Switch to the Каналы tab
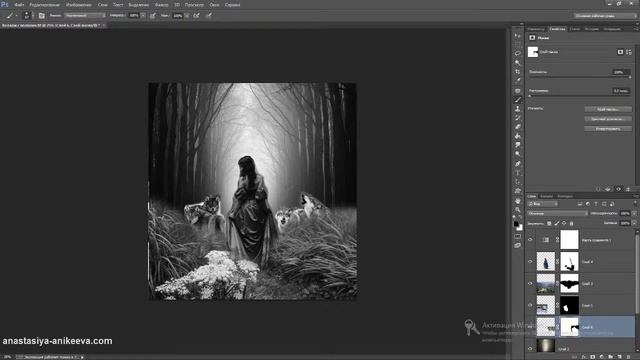Image resolution: width=640 pixels, height=360 pixels. click(546, 196)
